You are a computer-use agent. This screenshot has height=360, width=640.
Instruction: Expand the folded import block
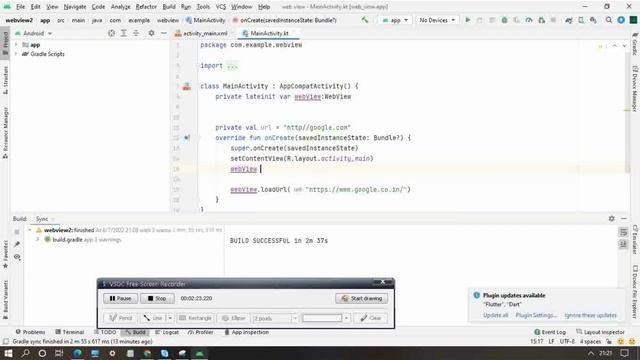232,66
